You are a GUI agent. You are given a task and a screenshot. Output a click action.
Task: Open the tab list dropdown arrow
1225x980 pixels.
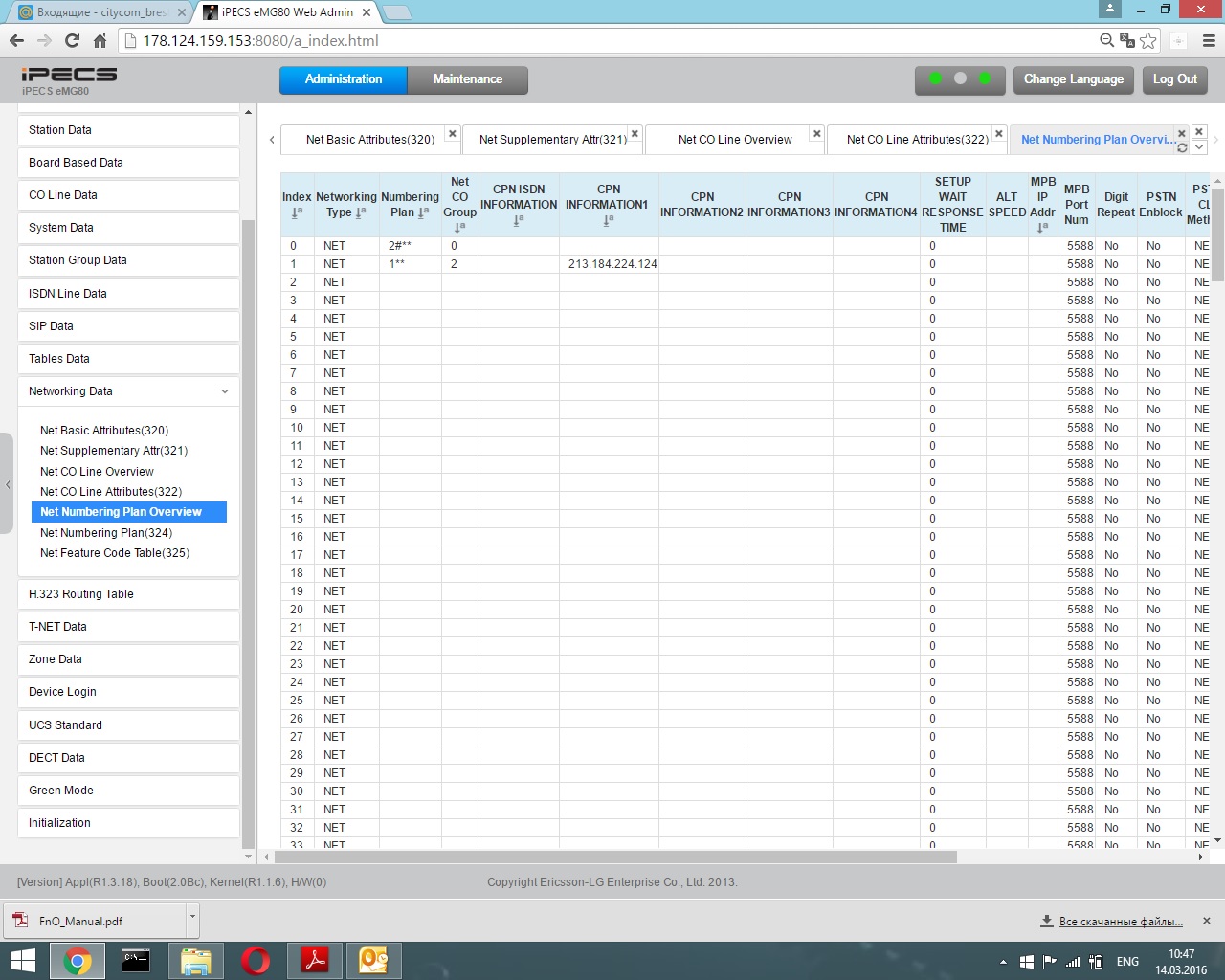(x=1199, y=147)
